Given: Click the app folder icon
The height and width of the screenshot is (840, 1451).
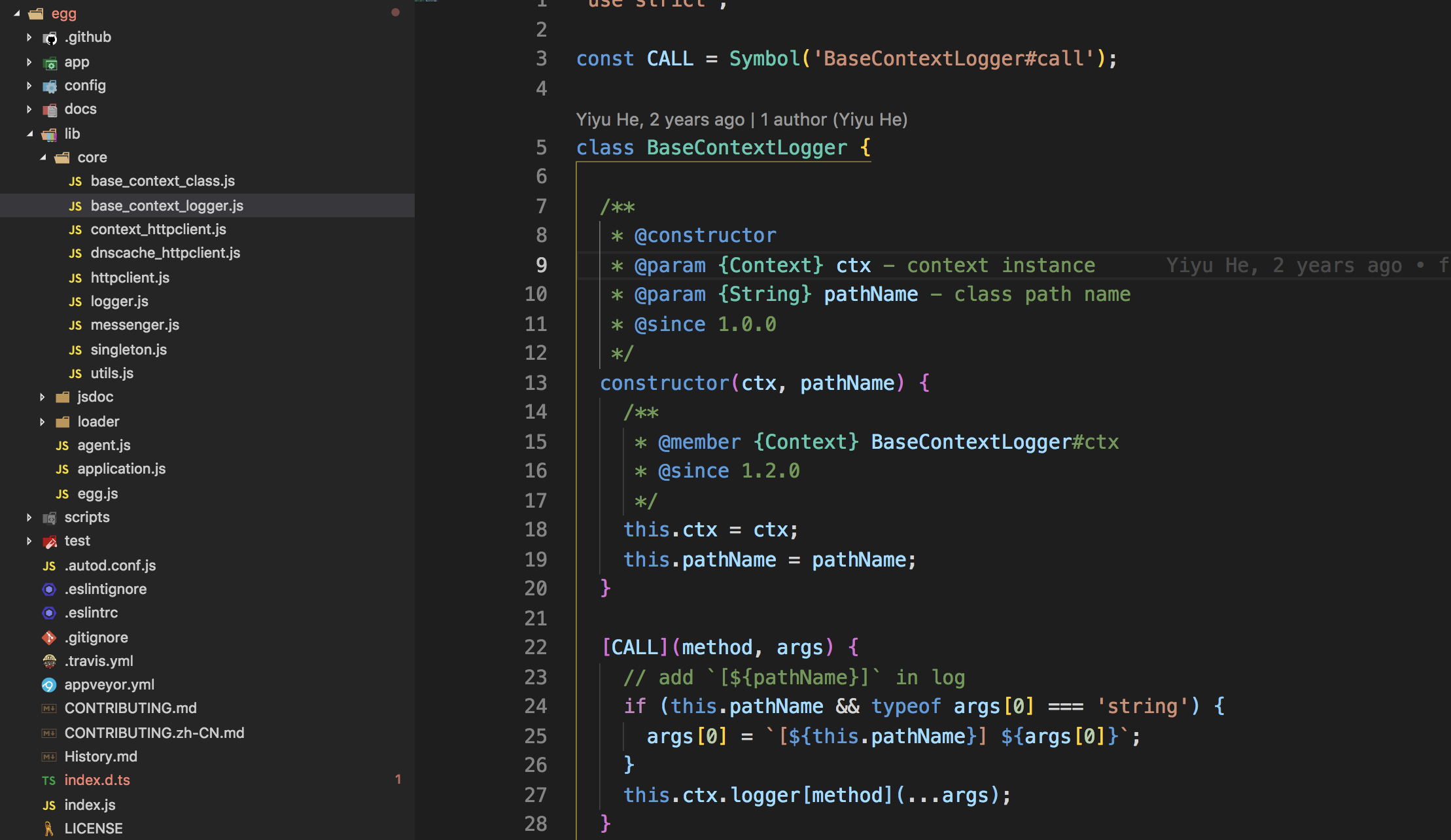Looking at the screenshot, I should pyautogui.click(x=50, y=63).
